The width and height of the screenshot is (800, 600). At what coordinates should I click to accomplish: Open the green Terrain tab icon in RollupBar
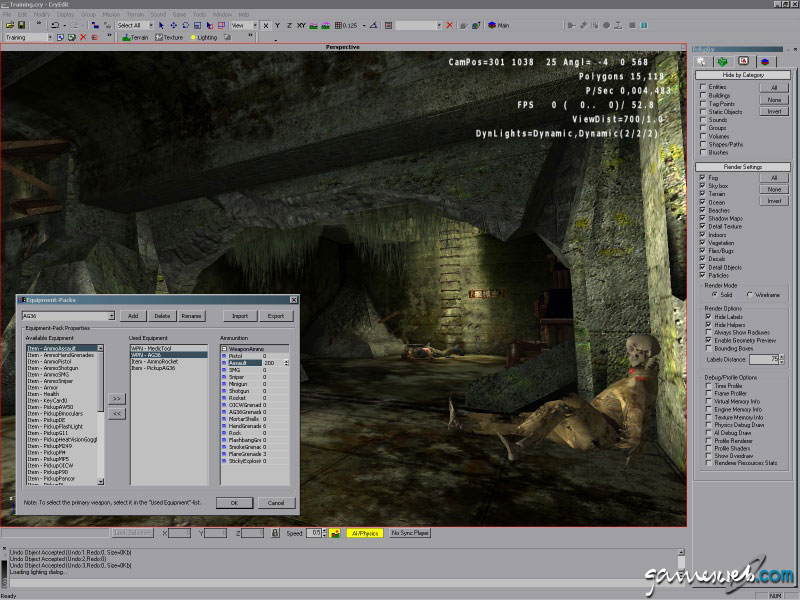pos(722,62)
